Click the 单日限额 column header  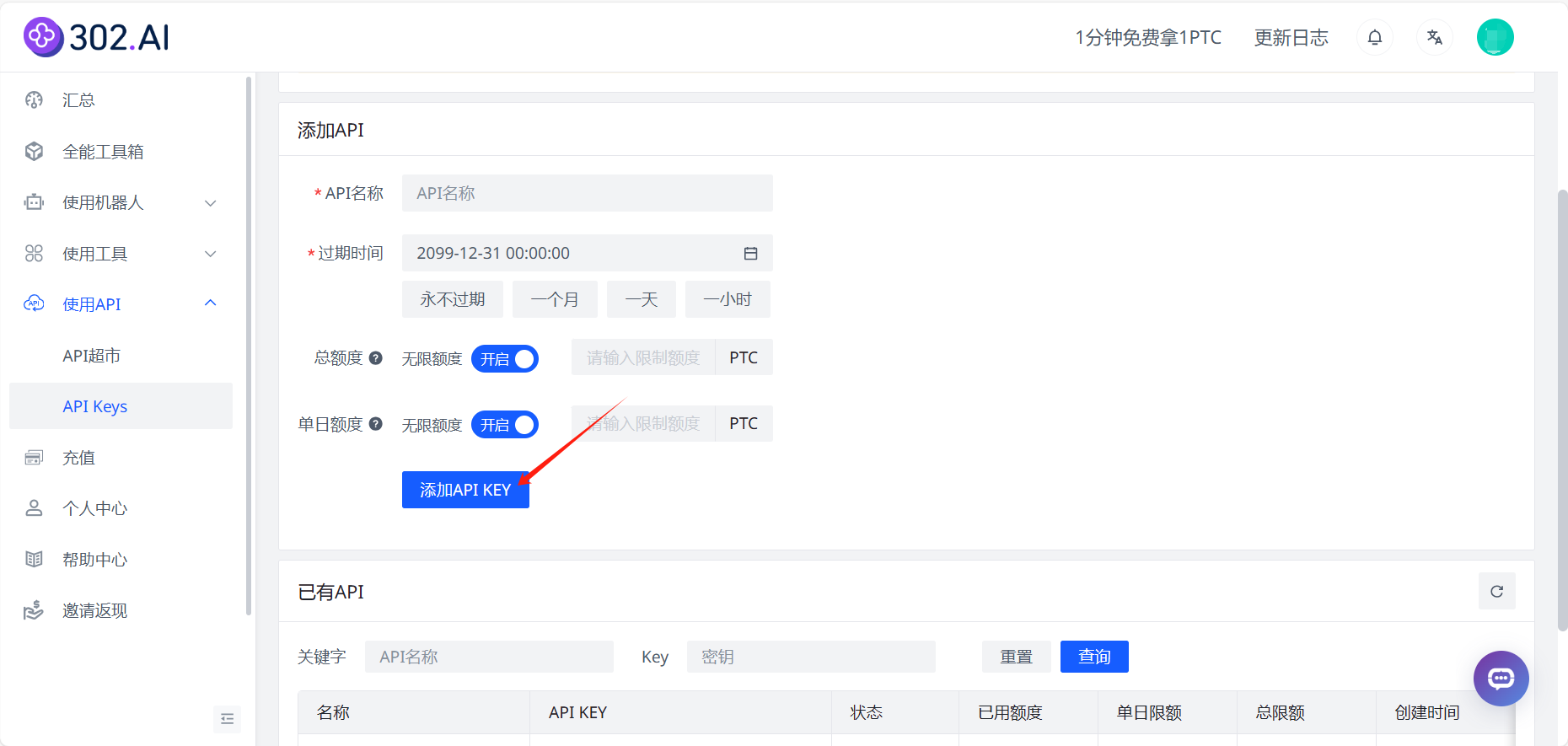1168,712
